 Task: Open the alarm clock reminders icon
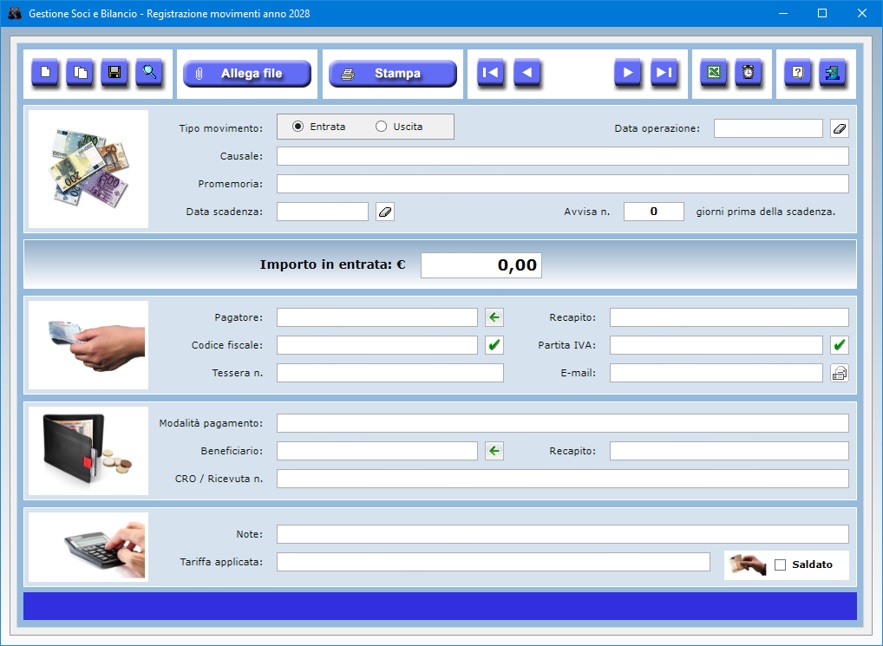[x=748, y=73]
